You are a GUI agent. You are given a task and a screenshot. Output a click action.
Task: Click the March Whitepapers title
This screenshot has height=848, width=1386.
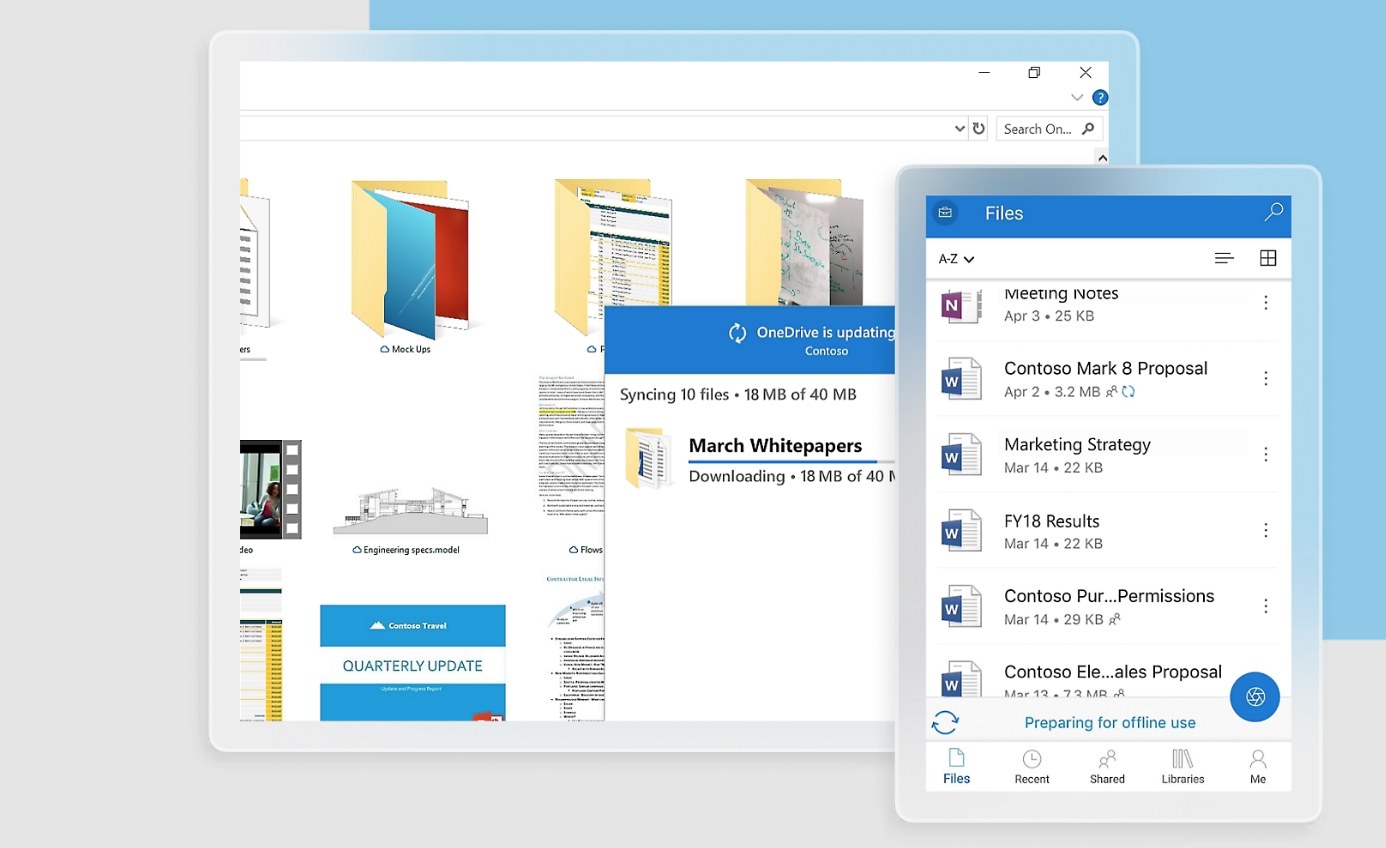click(x=776, y=445)
